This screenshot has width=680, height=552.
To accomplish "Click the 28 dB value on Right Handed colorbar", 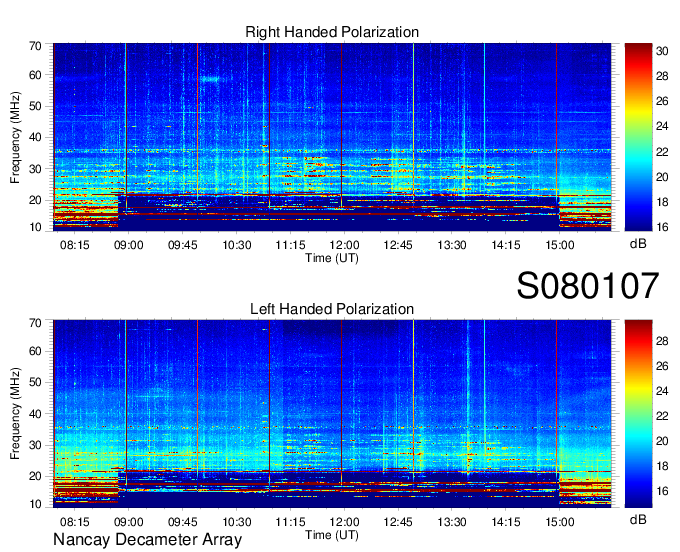I will (x=662, y=76).
